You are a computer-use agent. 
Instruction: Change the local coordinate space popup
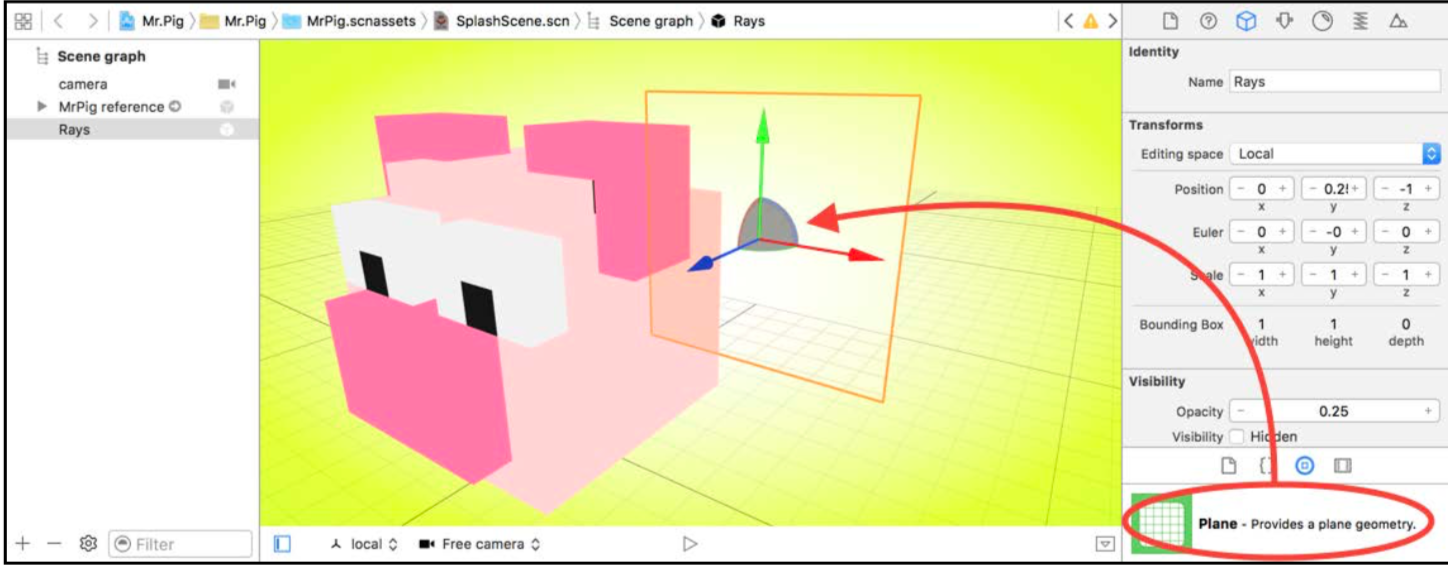tap(364, 544)
